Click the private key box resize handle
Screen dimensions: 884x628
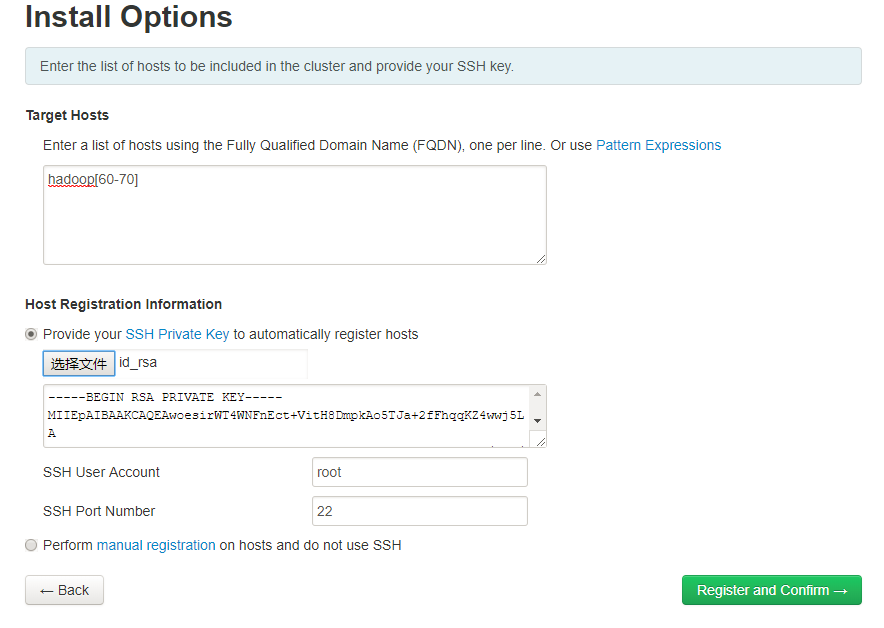click(541, 442)
